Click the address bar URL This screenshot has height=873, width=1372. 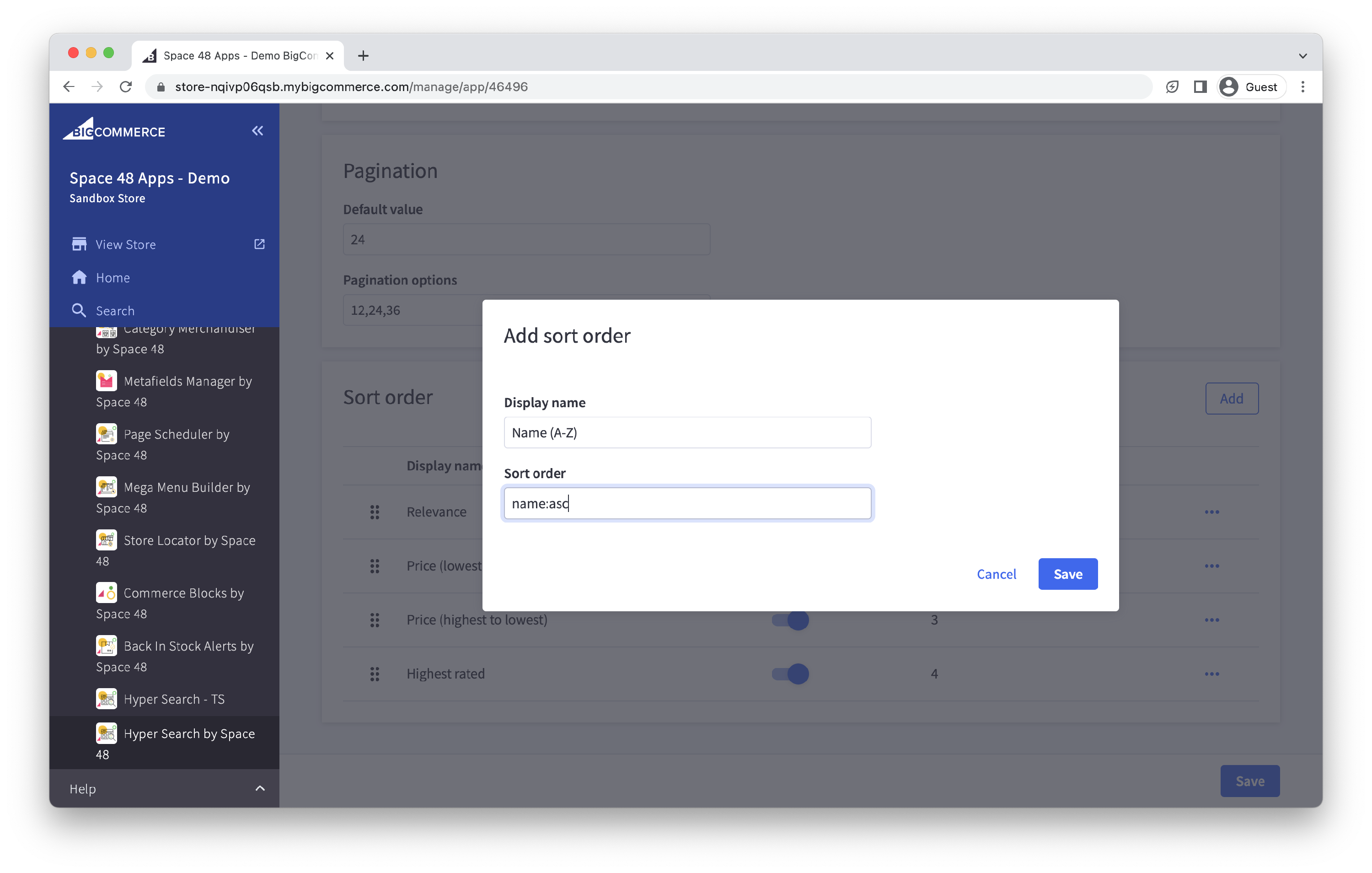[x=351, y=86]
